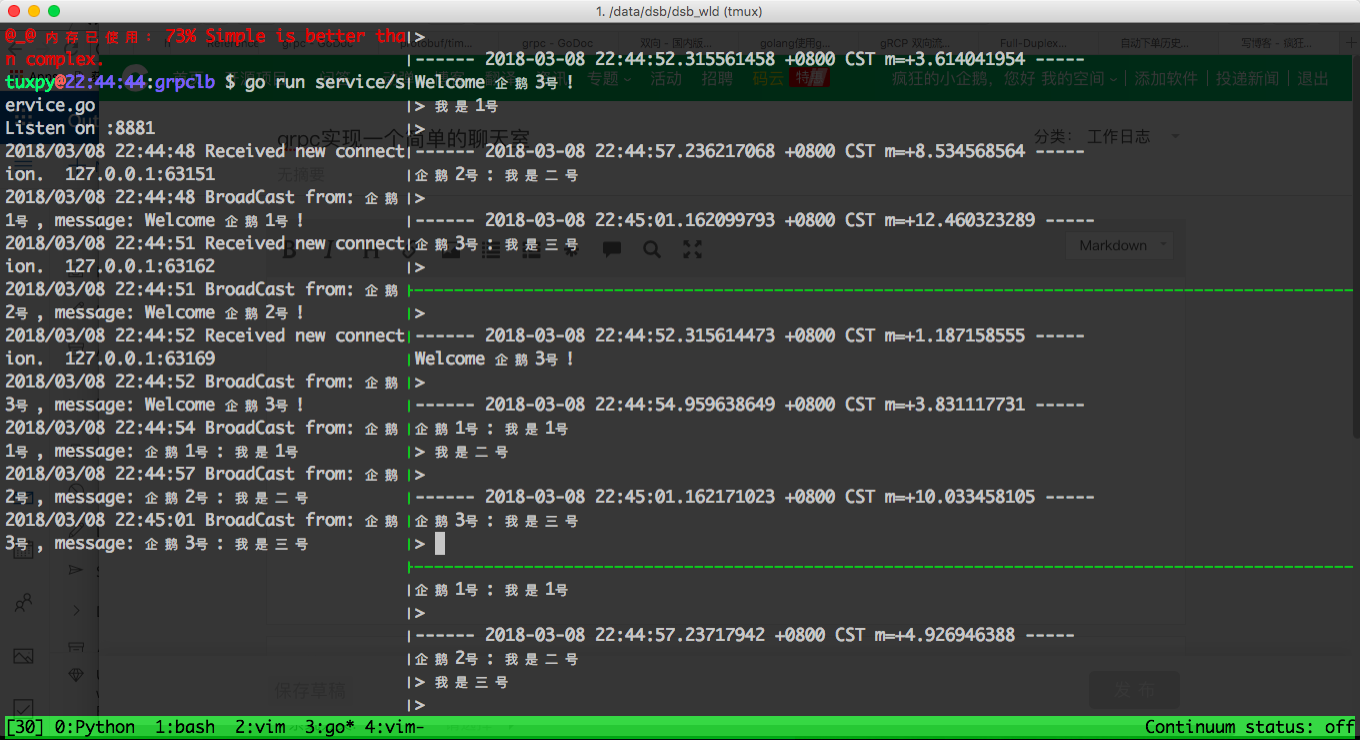Click the diamond icon in background sidebar
Screen dimensions: 1360x740
click(x=77, y=675)
